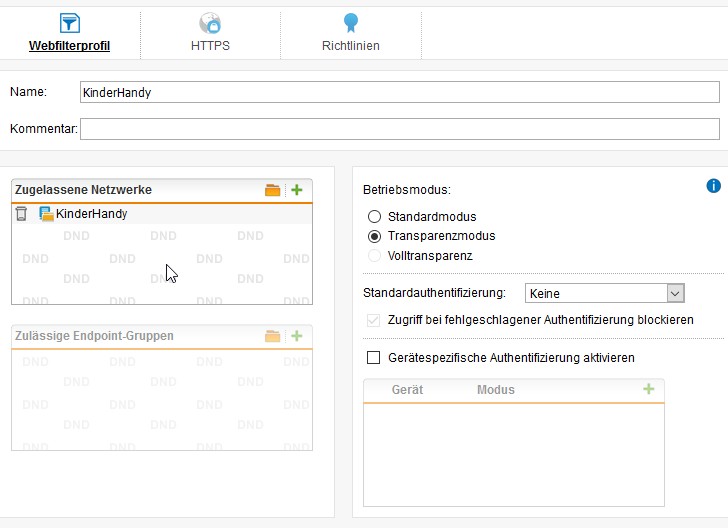This screenshot has height=528, width=728.
Task: Click the Kommentar input field
Action: [x=400, y=129]
